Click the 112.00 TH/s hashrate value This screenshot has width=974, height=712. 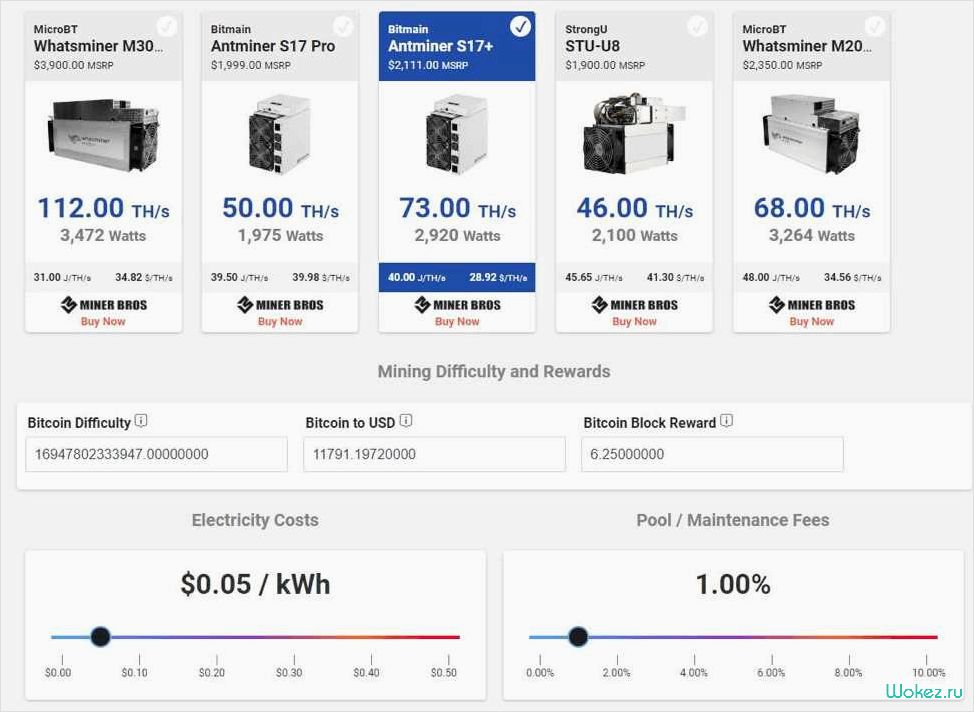click(104, 208)
